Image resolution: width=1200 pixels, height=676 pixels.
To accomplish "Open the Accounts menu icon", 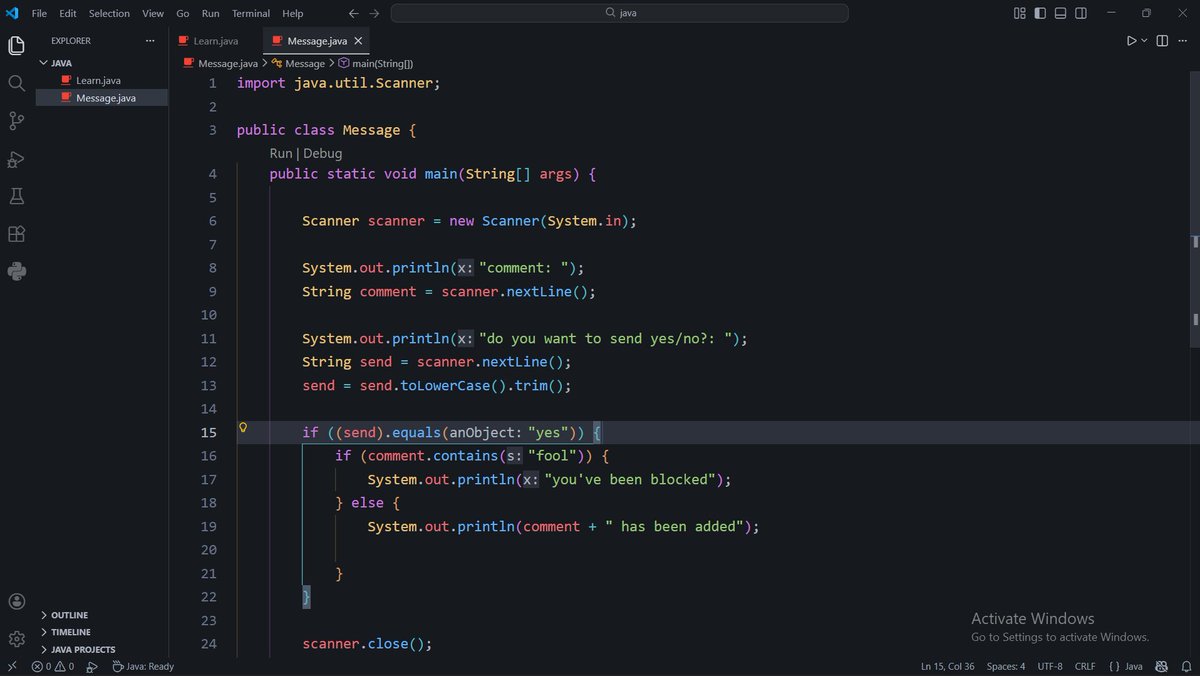I will coord(17,601).
